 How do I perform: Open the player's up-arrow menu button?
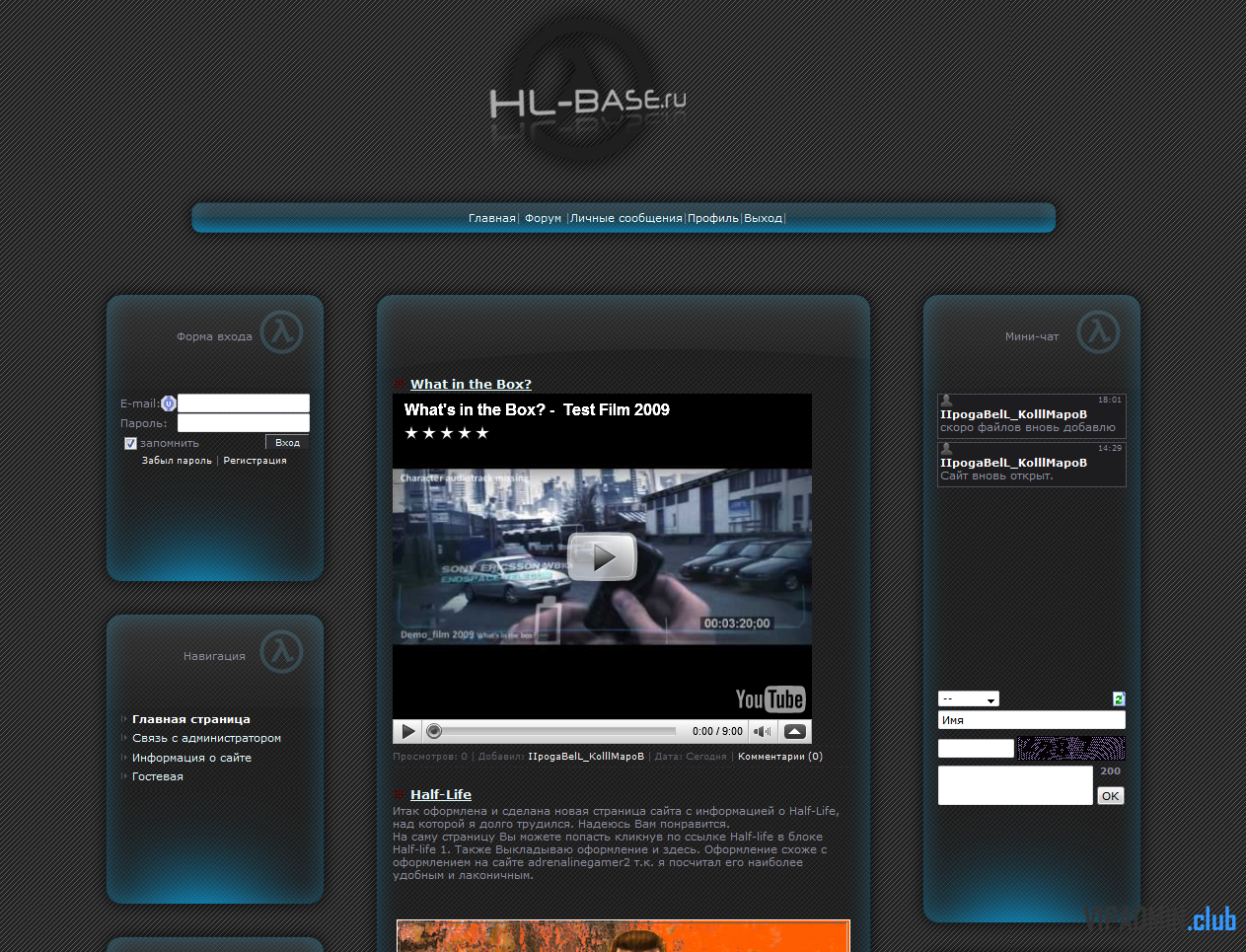tap(795, 731)
